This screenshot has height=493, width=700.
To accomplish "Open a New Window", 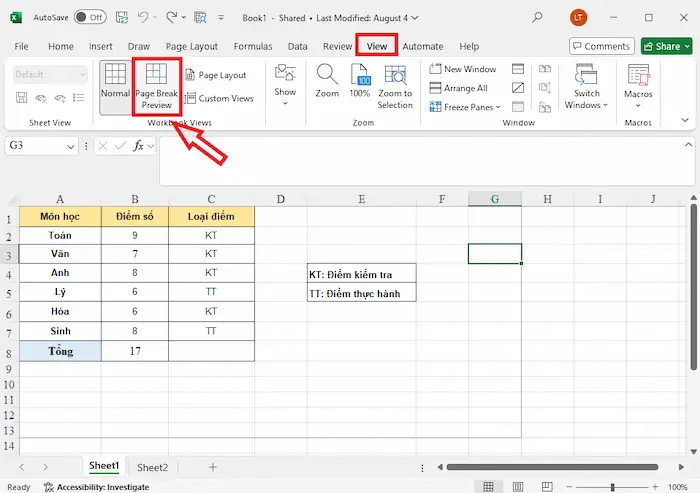I will point(462,69).
